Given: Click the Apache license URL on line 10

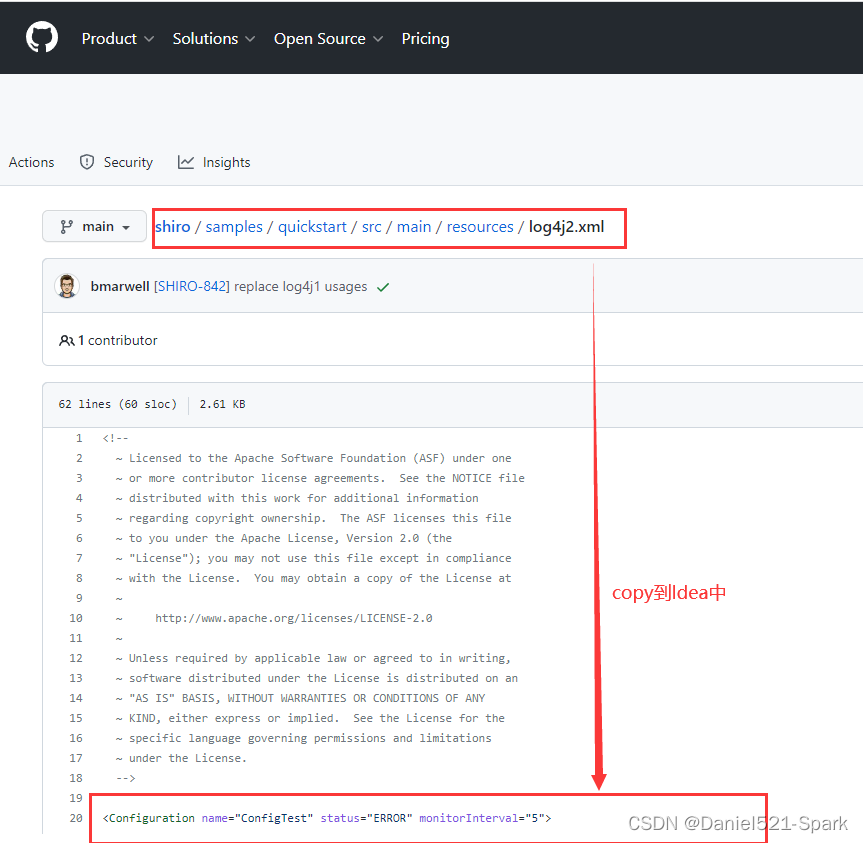Looking at the screenshot, I should tap(293, 618).
